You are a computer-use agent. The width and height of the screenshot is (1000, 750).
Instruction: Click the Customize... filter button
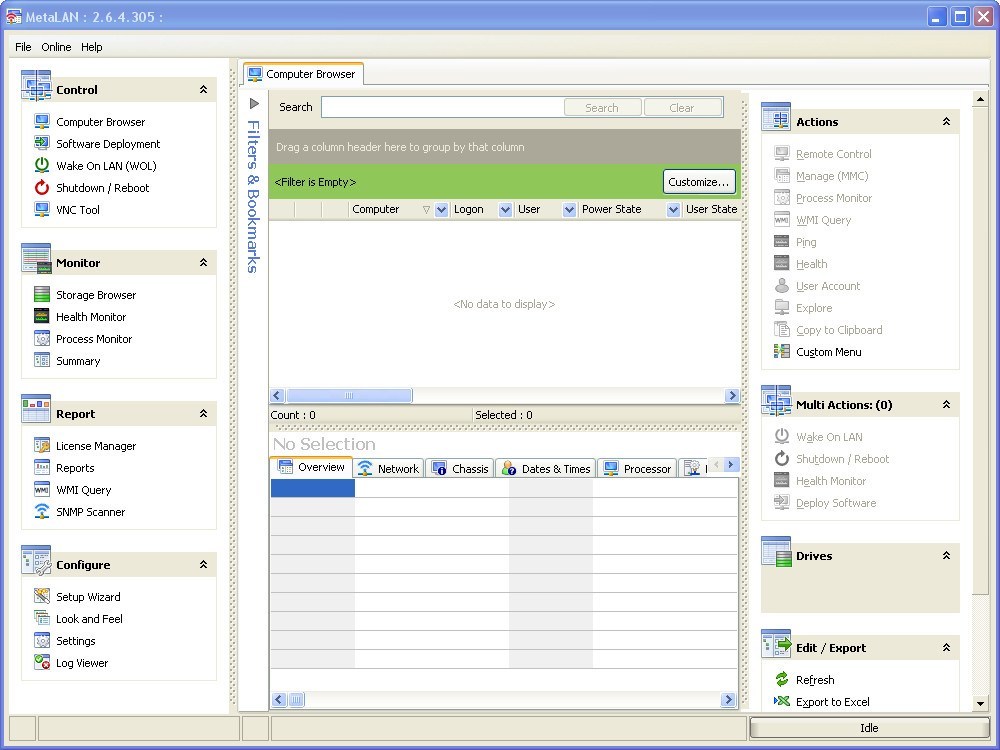click(699, 182)
